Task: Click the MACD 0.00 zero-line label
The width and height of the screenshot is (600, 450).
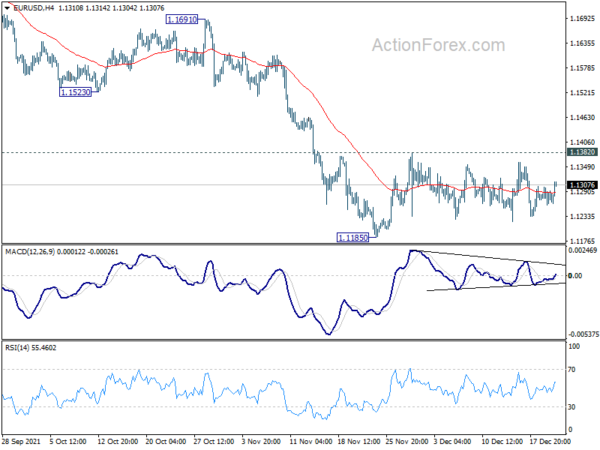Action: (x=575, y=276)
